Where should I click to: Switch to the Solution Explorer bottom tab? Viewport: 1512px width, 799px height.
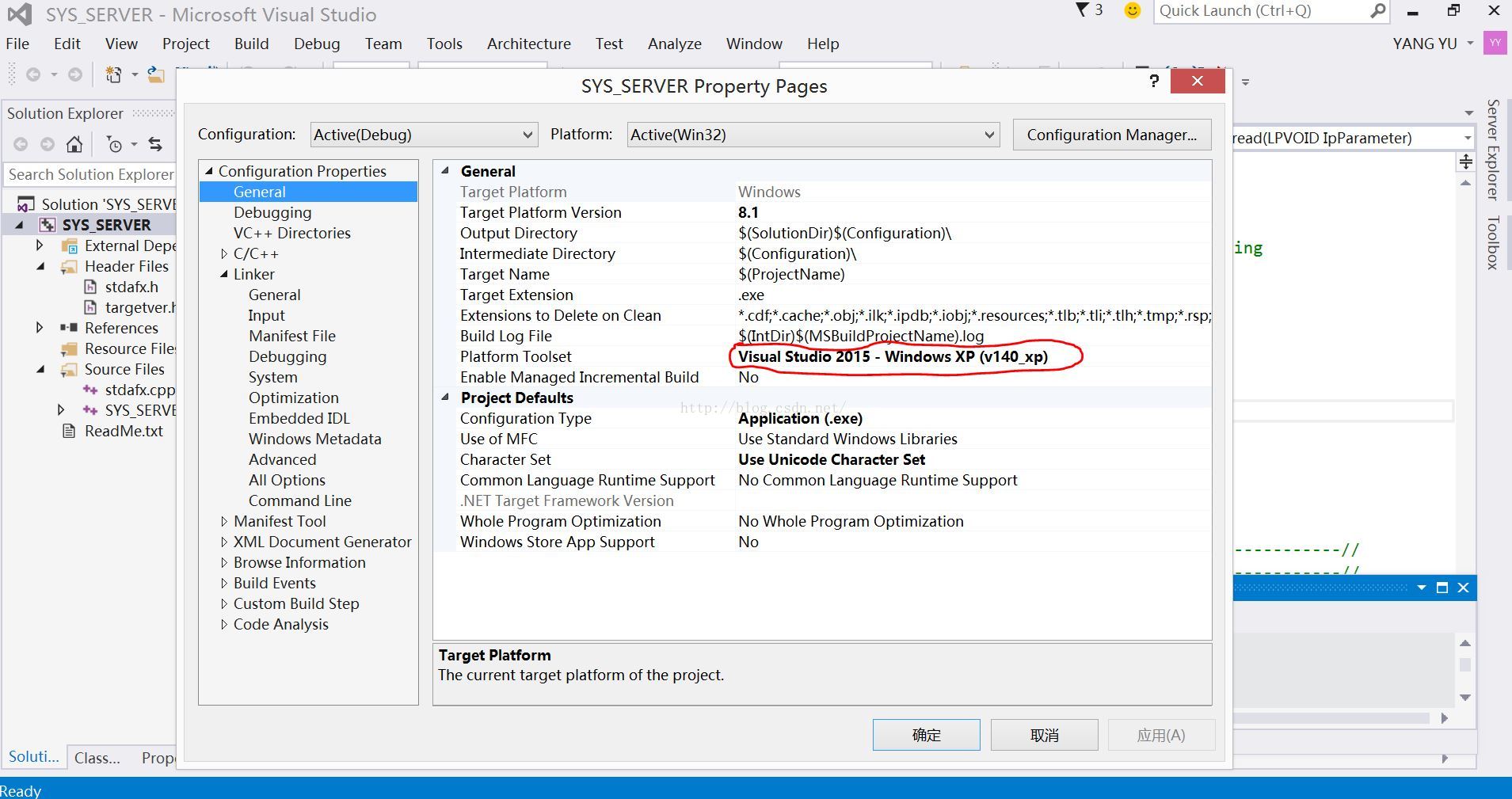coord(34,756)
